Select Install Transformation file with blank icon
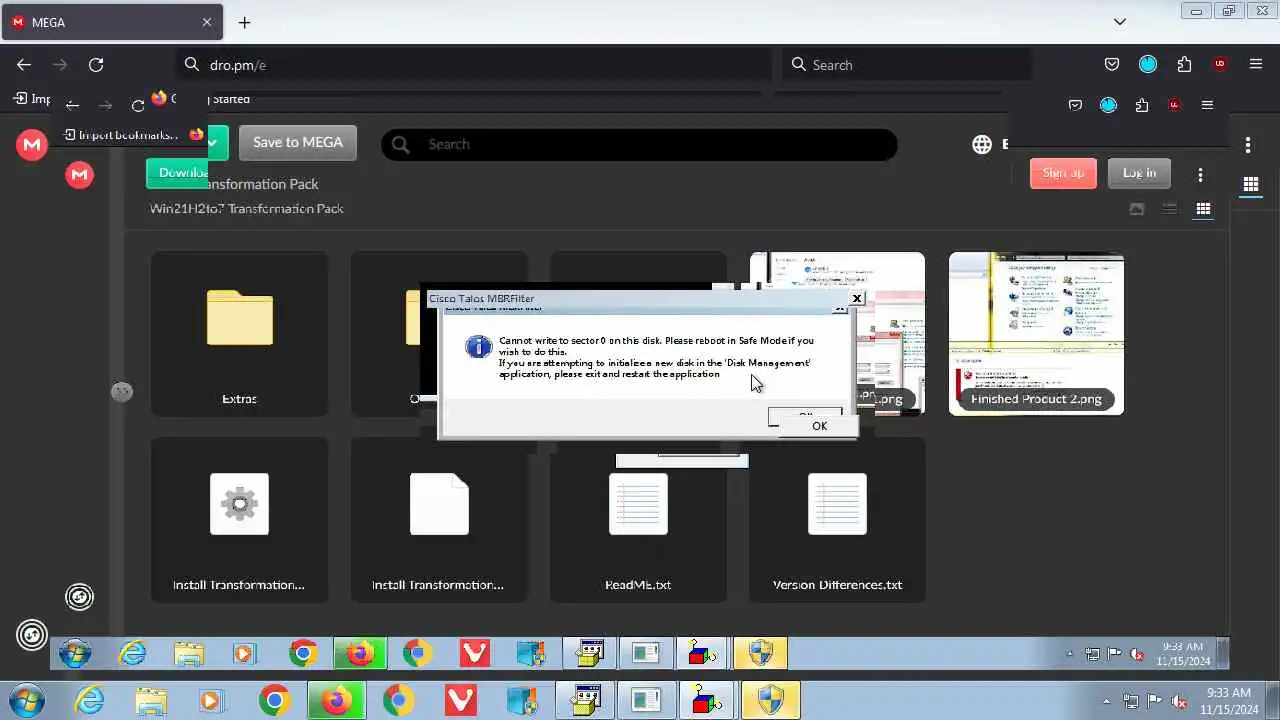The image size is (1280, 720). 439,520
